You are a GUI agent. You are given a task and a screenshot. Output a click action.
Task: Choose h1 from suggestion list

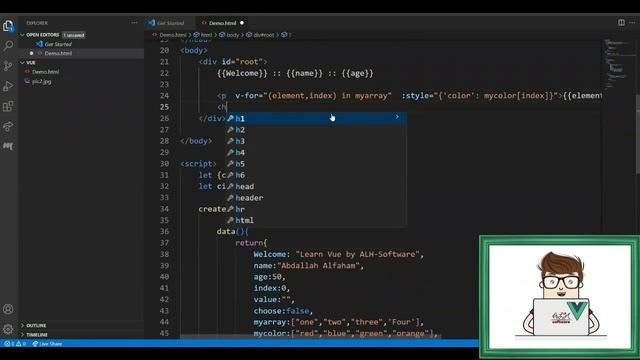click(316, 118)
